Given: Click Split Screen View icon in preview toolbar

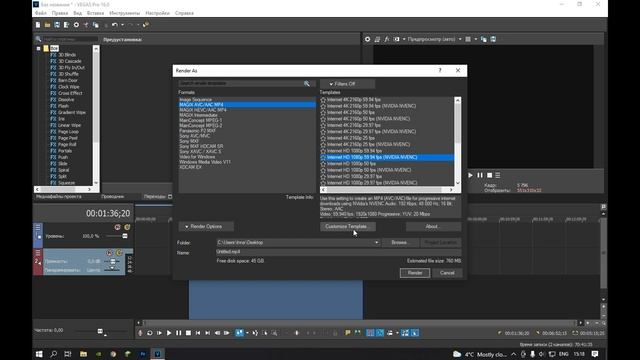Looking at the screenshot, I should coord(396,39).
